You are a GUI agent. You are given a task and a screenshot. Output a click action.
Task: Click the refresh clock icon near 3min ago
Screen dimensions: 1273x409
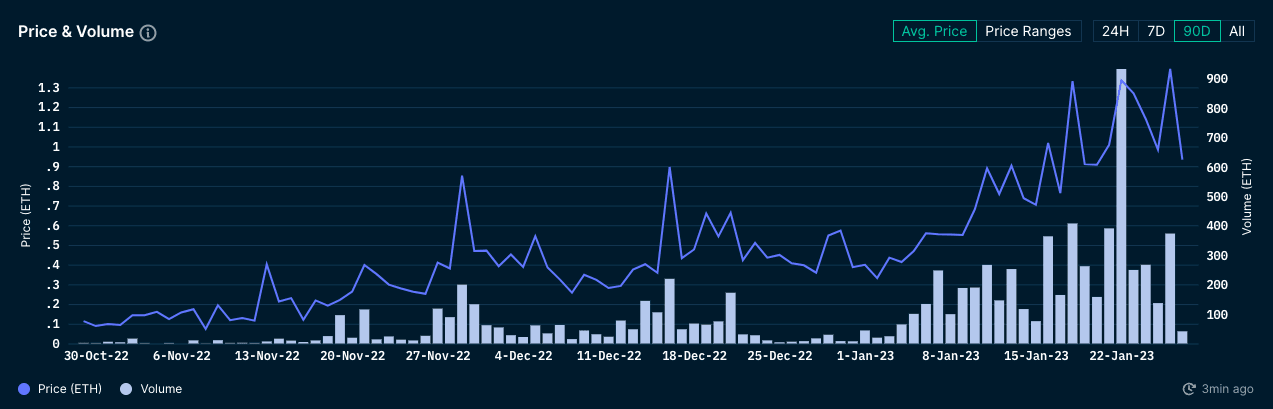click(x=1189, y=389)
